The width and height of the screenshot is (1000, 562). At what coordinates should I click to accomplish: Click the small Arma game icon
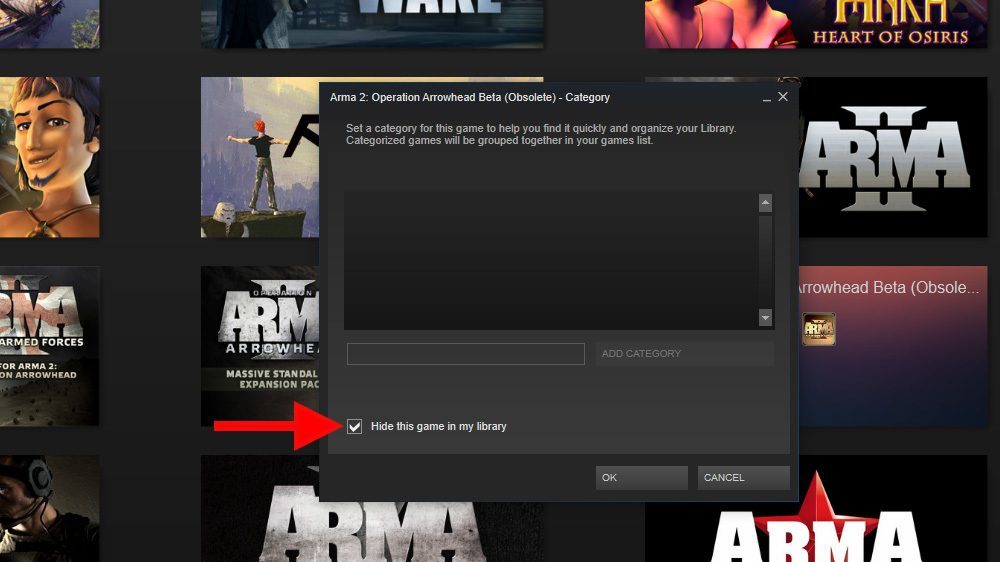tap(819, 329)
